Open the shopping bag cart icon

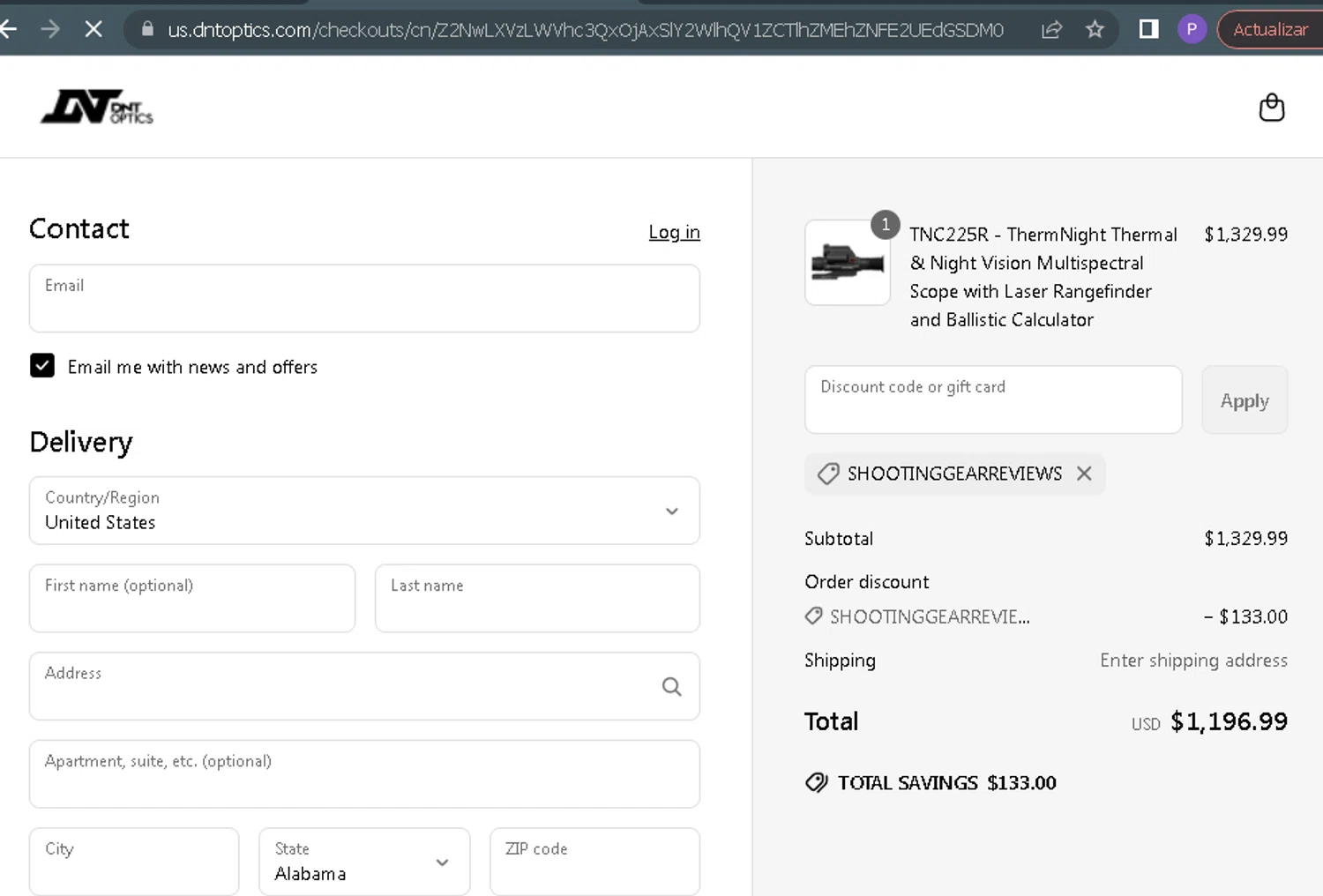(1271, 107)
